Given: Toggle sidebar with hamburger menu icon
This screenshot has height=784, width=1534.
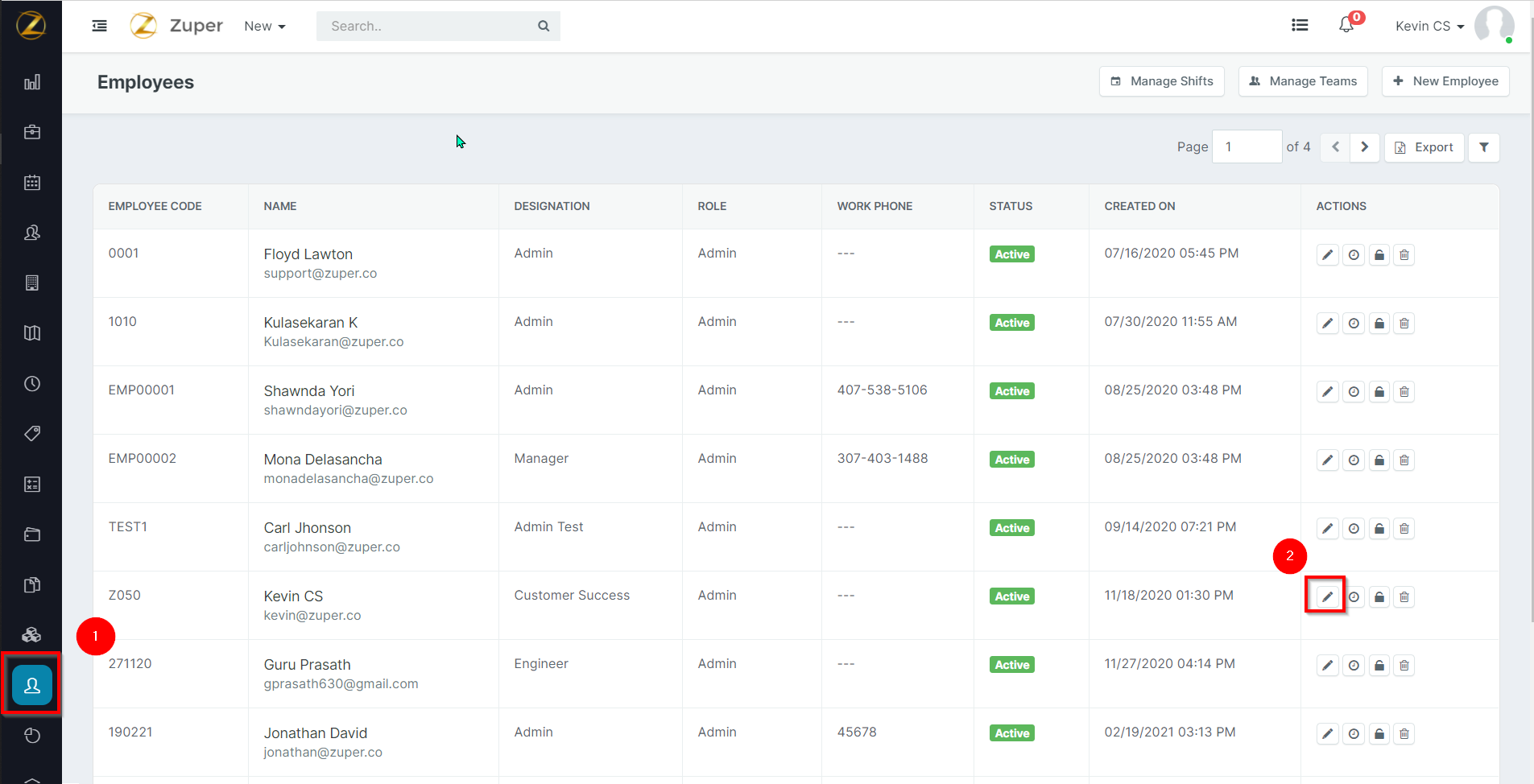Looking at the screenshot, I should tap(100, 26).
